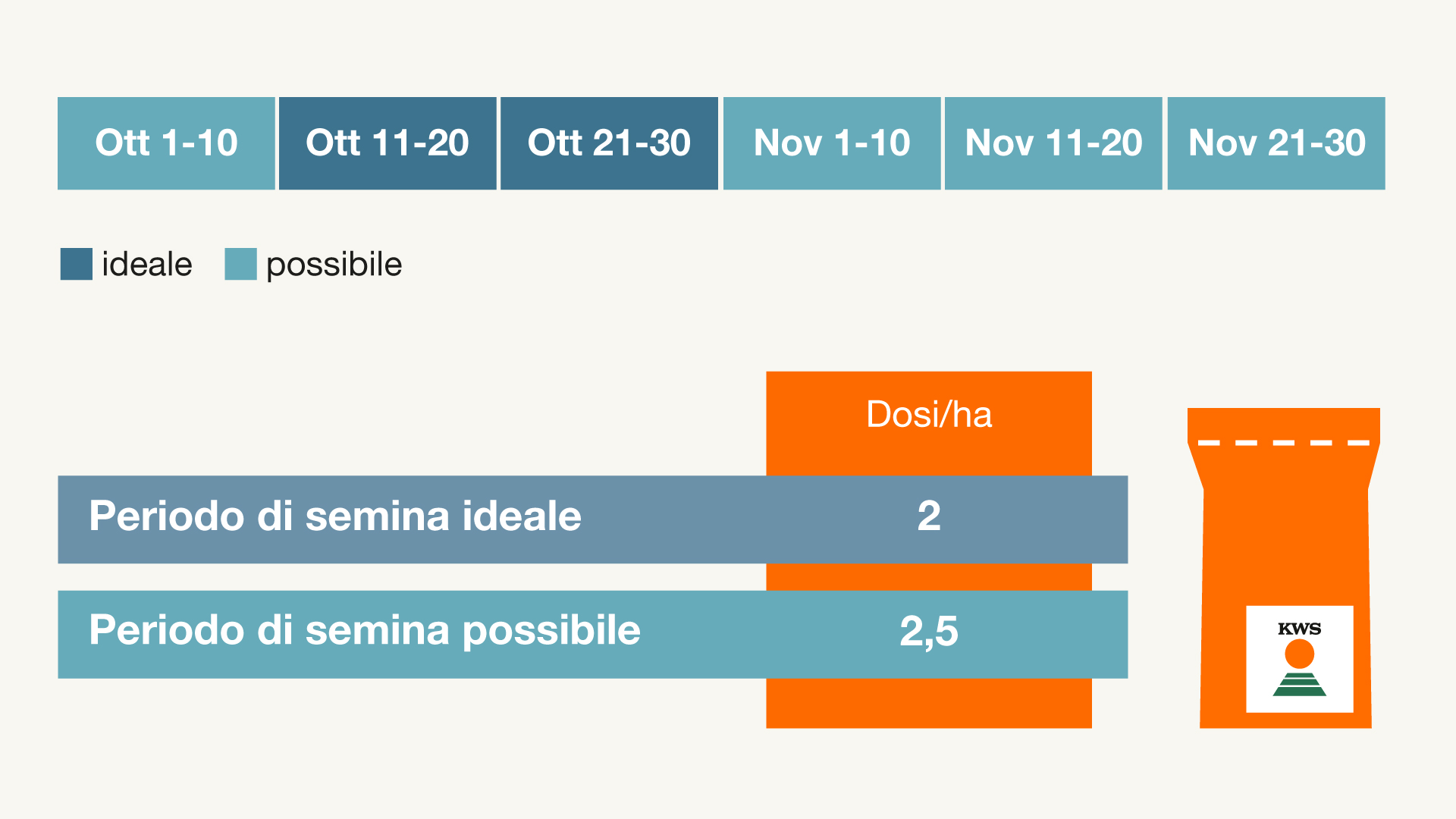Select the 'Ott 1-10' period block
The width and height of the screenshot is (1456, 819).
coord(166,143)
